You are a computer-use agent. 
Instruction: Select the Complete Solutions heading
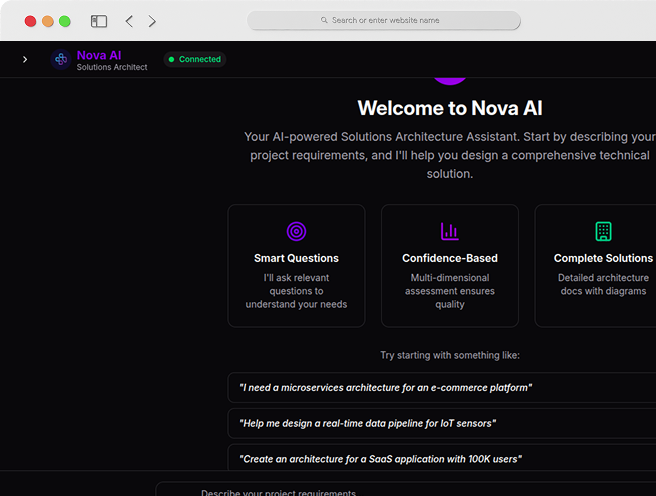[x=603, y=258]
